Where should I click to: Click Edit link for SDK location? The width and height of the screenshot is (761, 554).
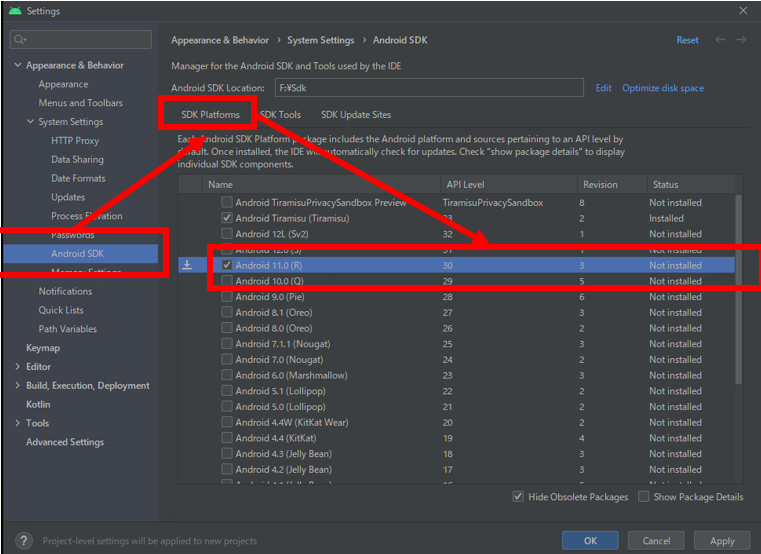(603, 88)
